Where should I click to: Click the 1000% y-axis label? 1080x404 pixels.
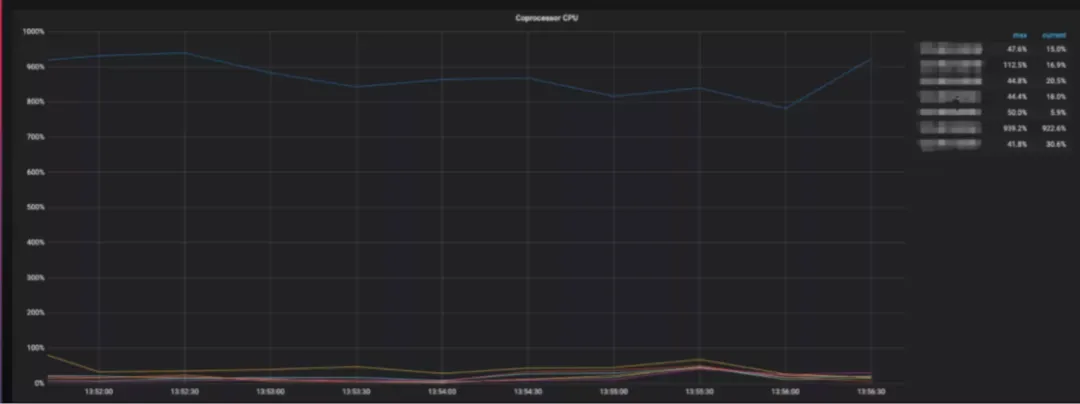[x=33, y=32]
